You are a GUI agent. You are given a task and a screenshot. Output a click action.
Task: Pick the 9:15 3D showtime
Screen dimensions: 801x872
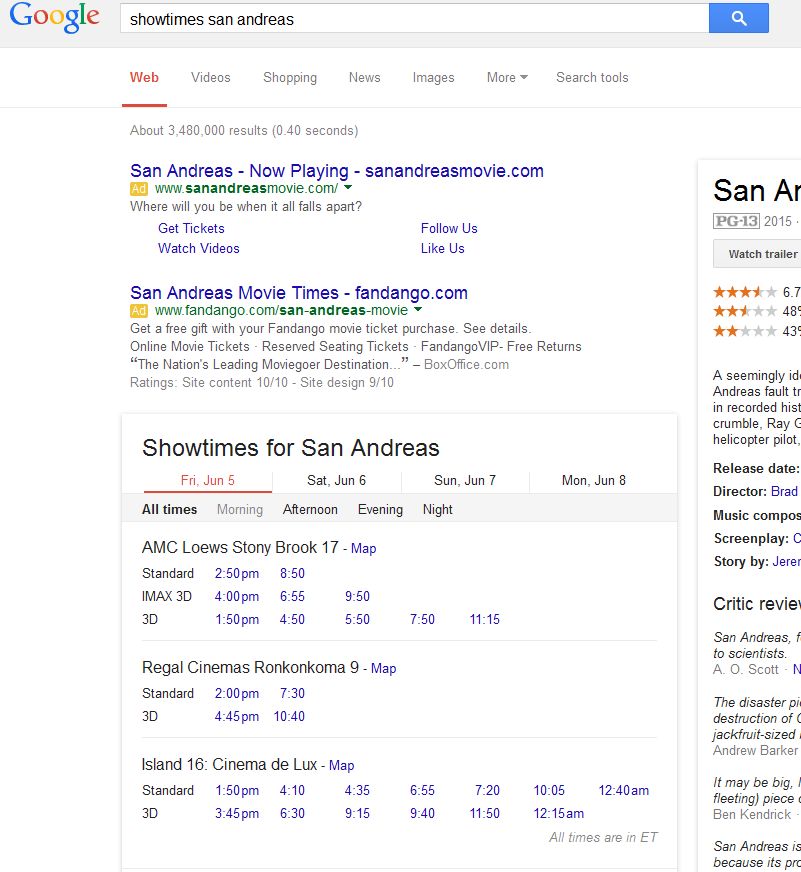click(357, 814)
